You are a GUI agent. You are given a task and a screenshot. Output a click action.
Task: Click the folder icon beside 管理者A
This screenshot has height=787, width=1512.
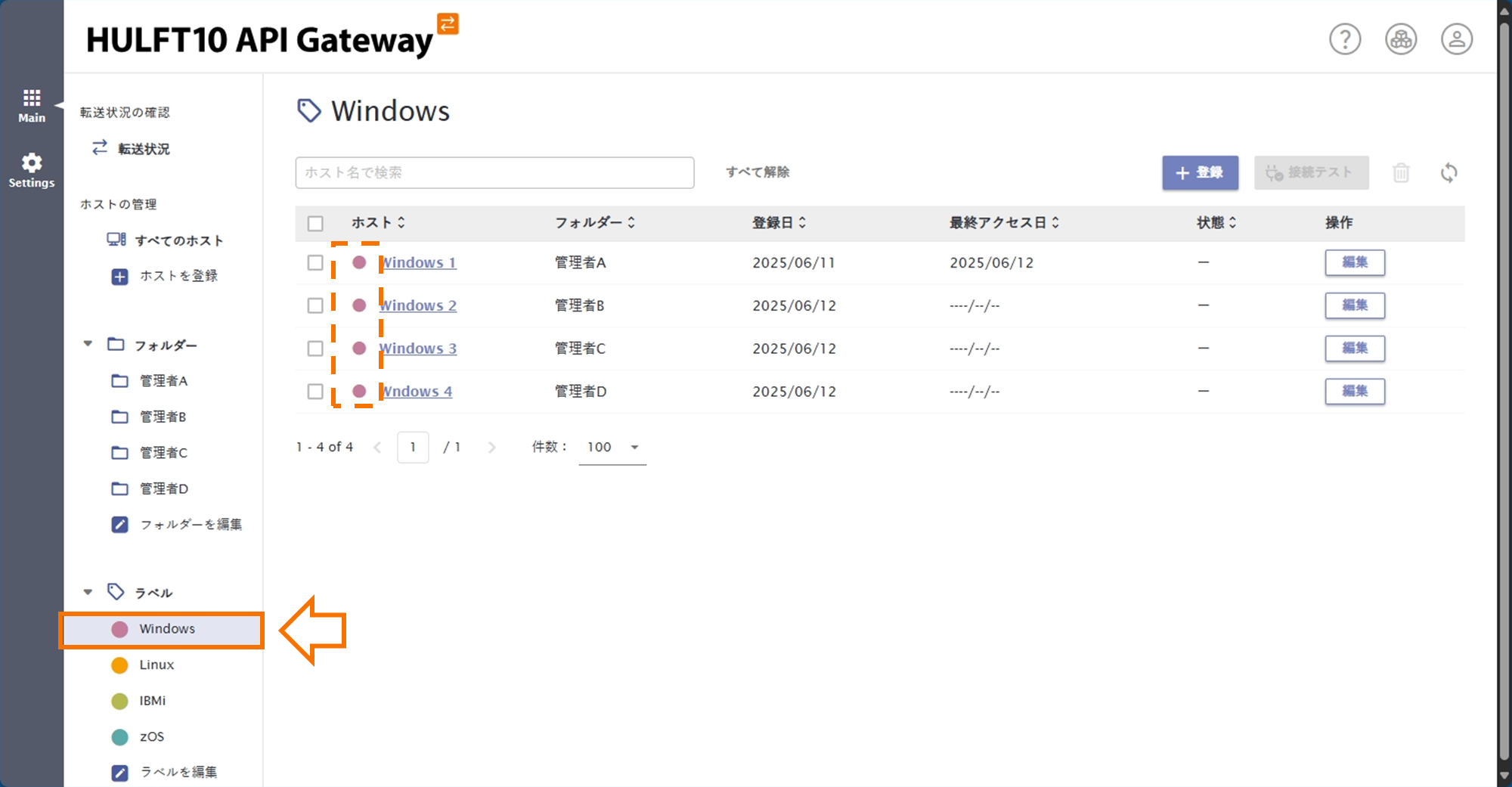[x=120, y=380]
